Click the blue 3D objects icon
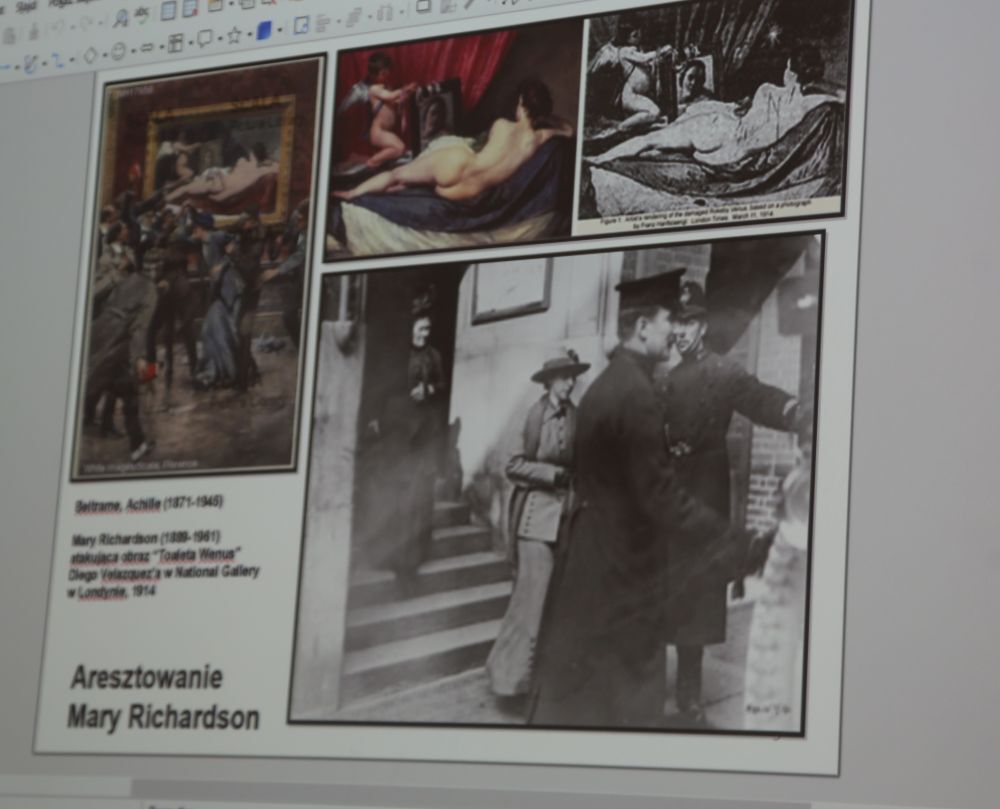The width and height of the screenshot is (1000, 809). coord(264,30)
